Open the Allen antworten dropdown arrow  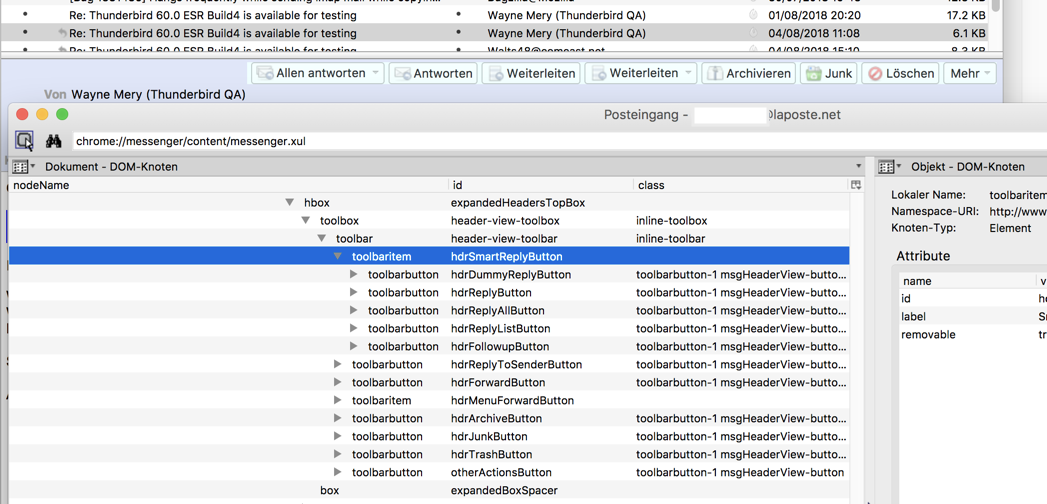[x=376, y=73]
